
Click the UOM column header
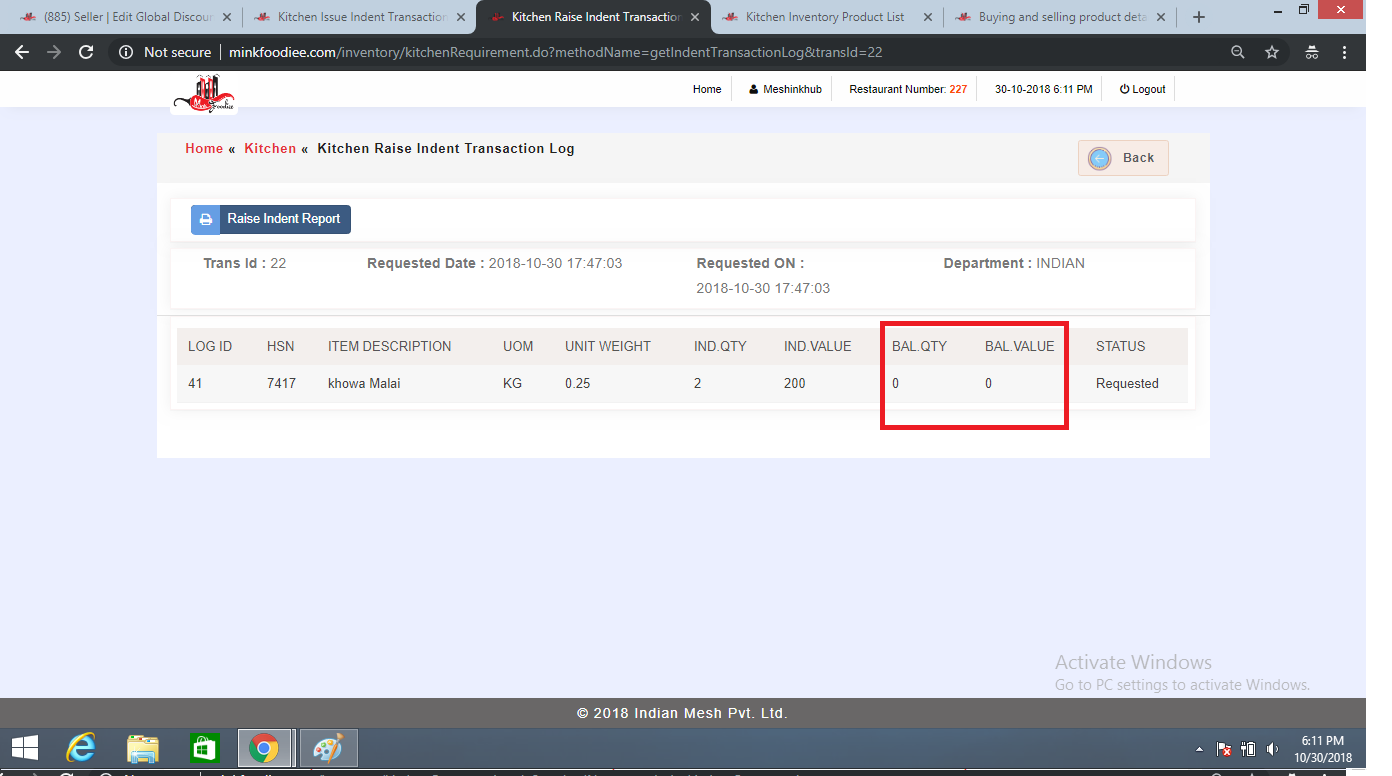click(518, 346)
